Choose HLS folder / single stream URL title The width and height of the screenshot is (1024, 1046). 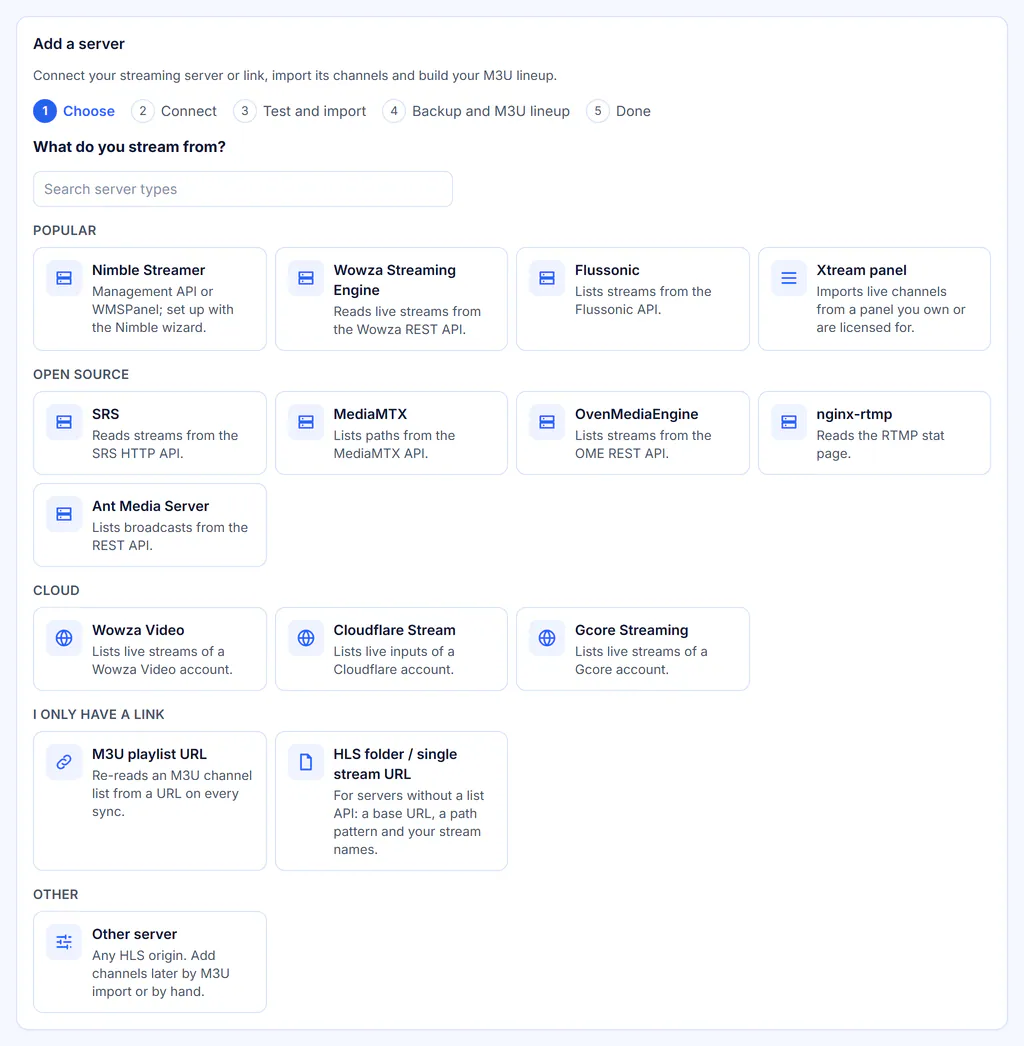395,764
